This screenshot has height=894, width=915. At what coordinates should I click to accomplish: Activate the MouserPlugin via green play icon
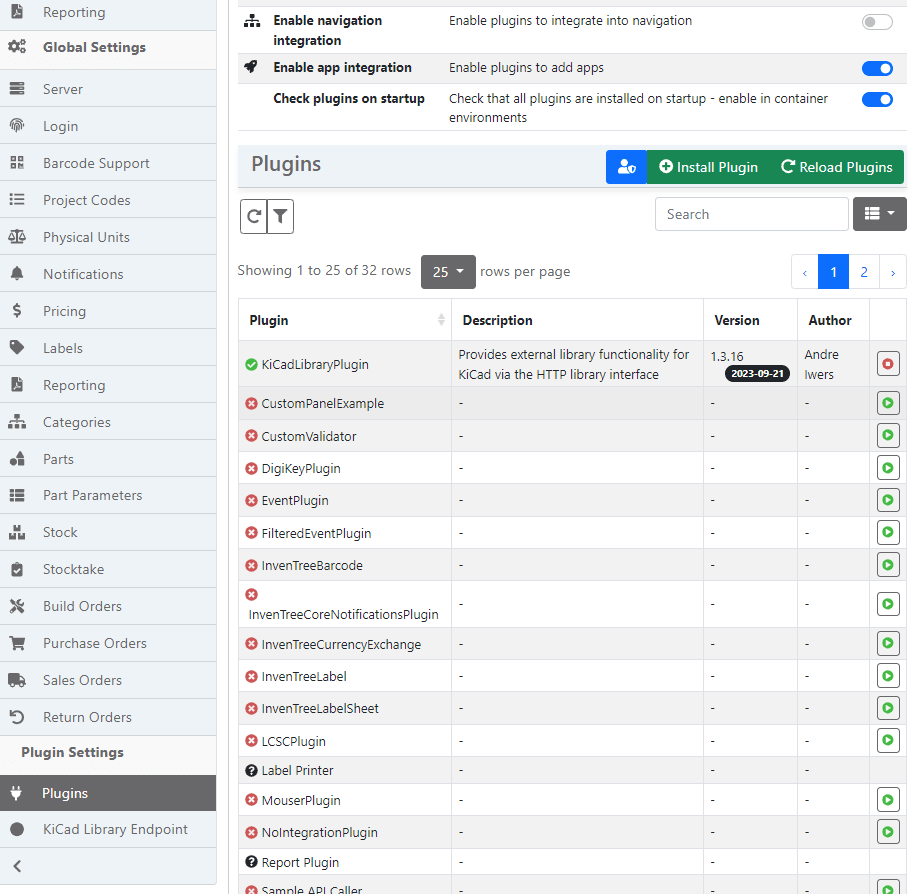888,799
